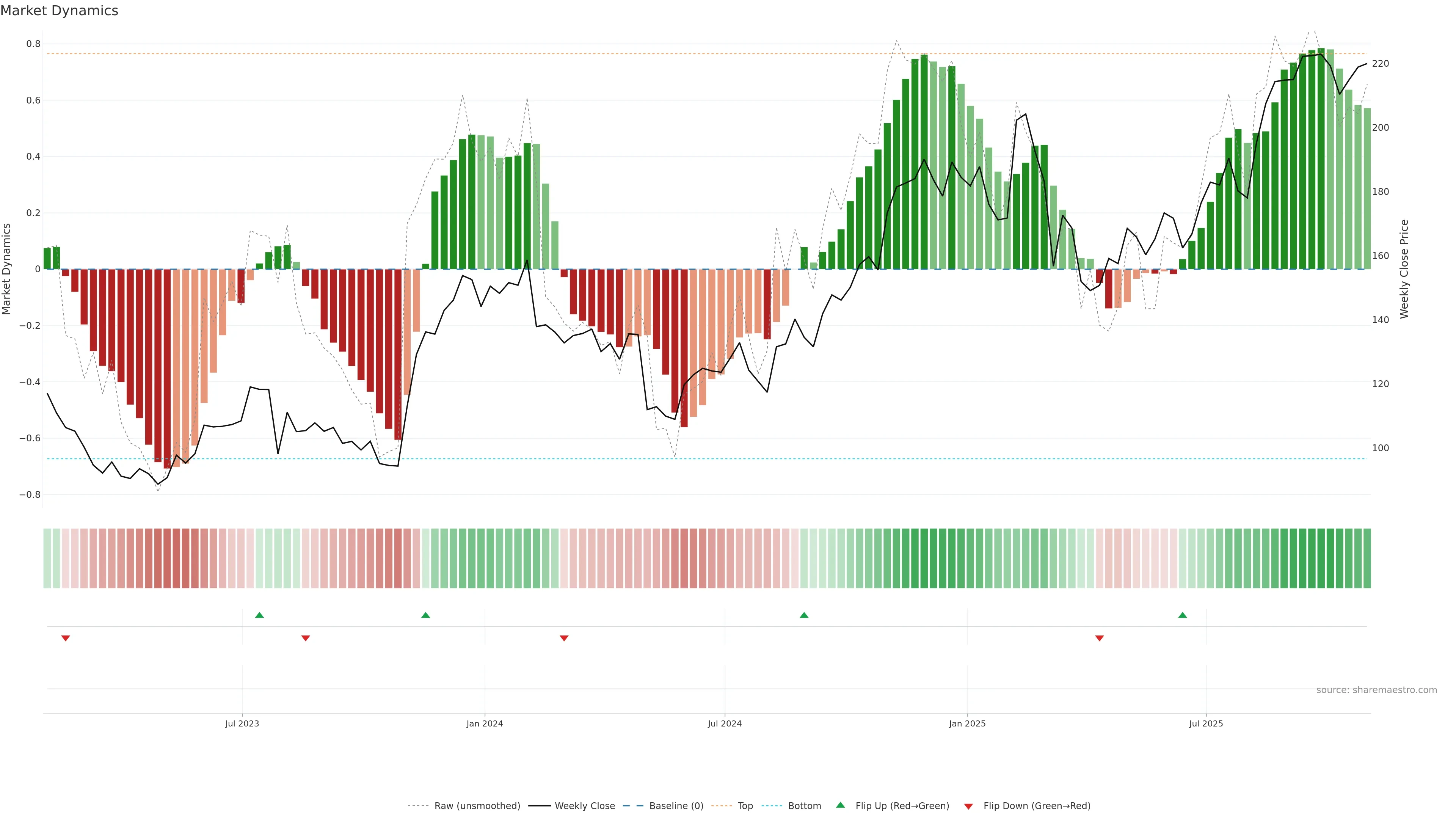1456x819 pixels.
Task: Click the Jan 2024 x-axis label
Action: 485,723
